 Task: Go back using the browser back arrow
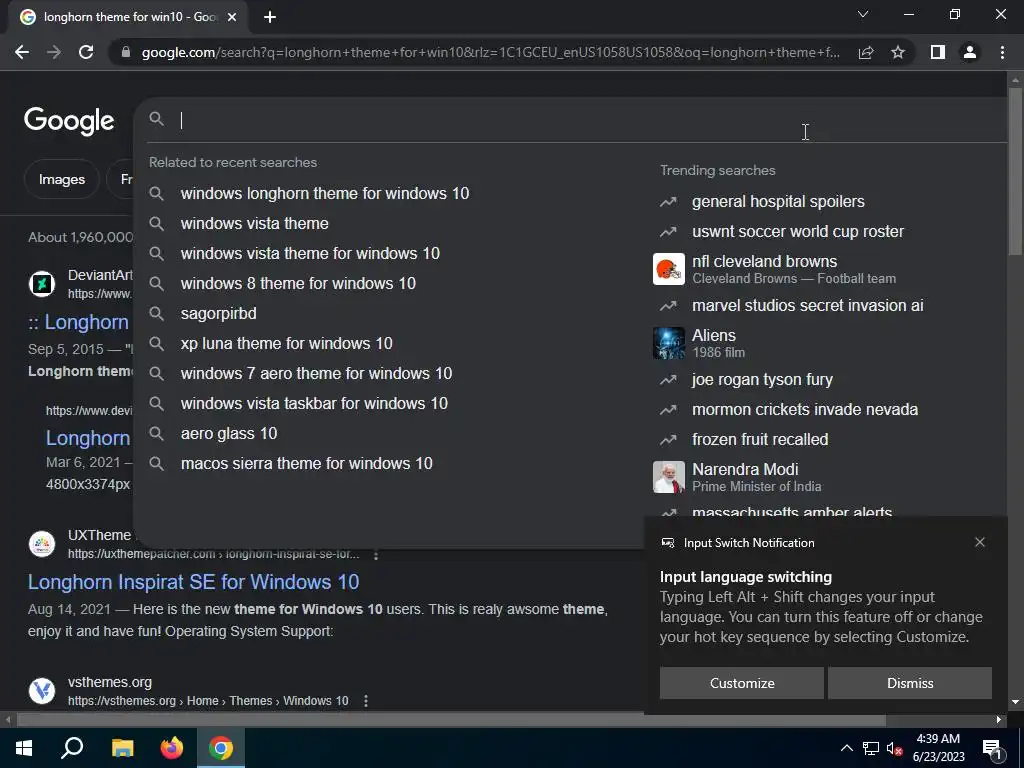[22, 52]
